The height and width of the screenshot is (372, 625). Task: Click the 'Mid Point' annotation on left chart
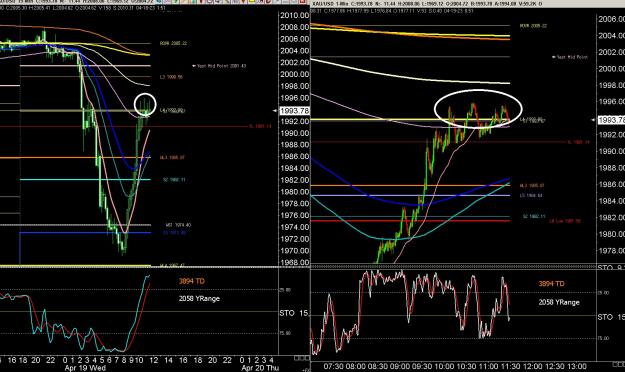point(219,66)
